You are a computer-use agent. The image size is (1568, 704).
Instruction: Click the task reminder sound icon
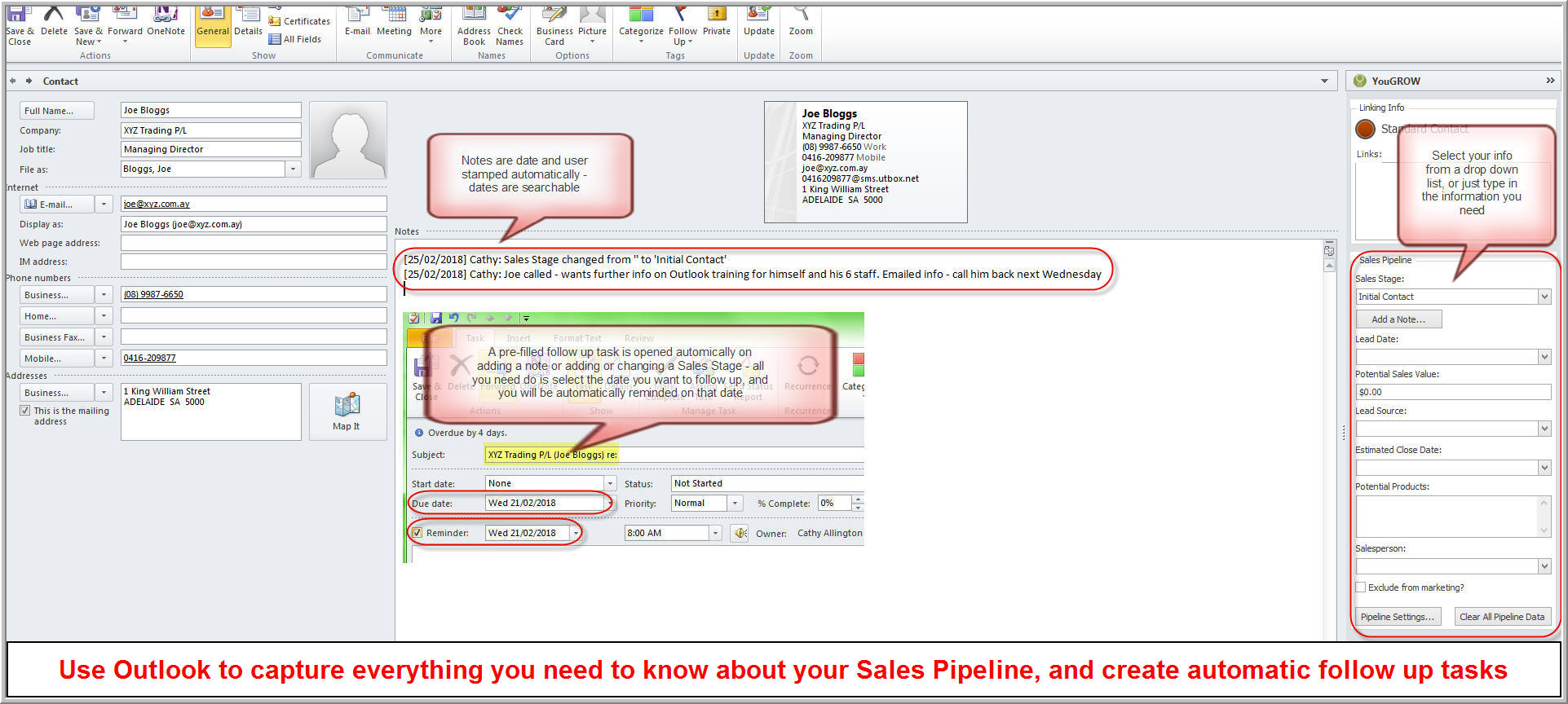click(740, 533)
